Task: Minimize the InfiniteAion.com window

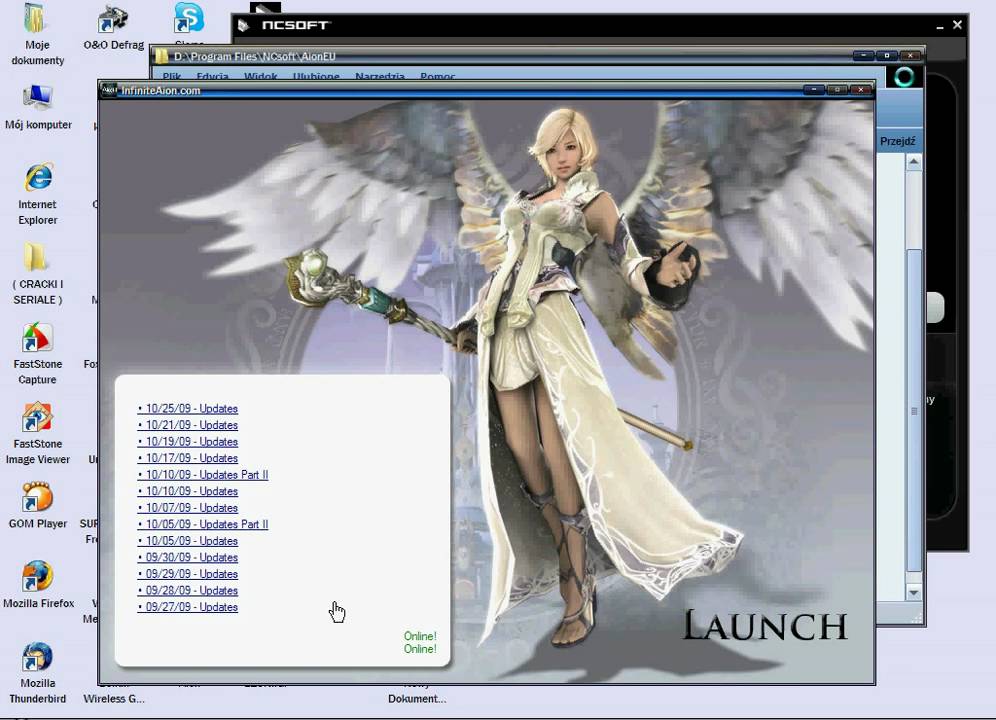Action: (x=814, y=90)
